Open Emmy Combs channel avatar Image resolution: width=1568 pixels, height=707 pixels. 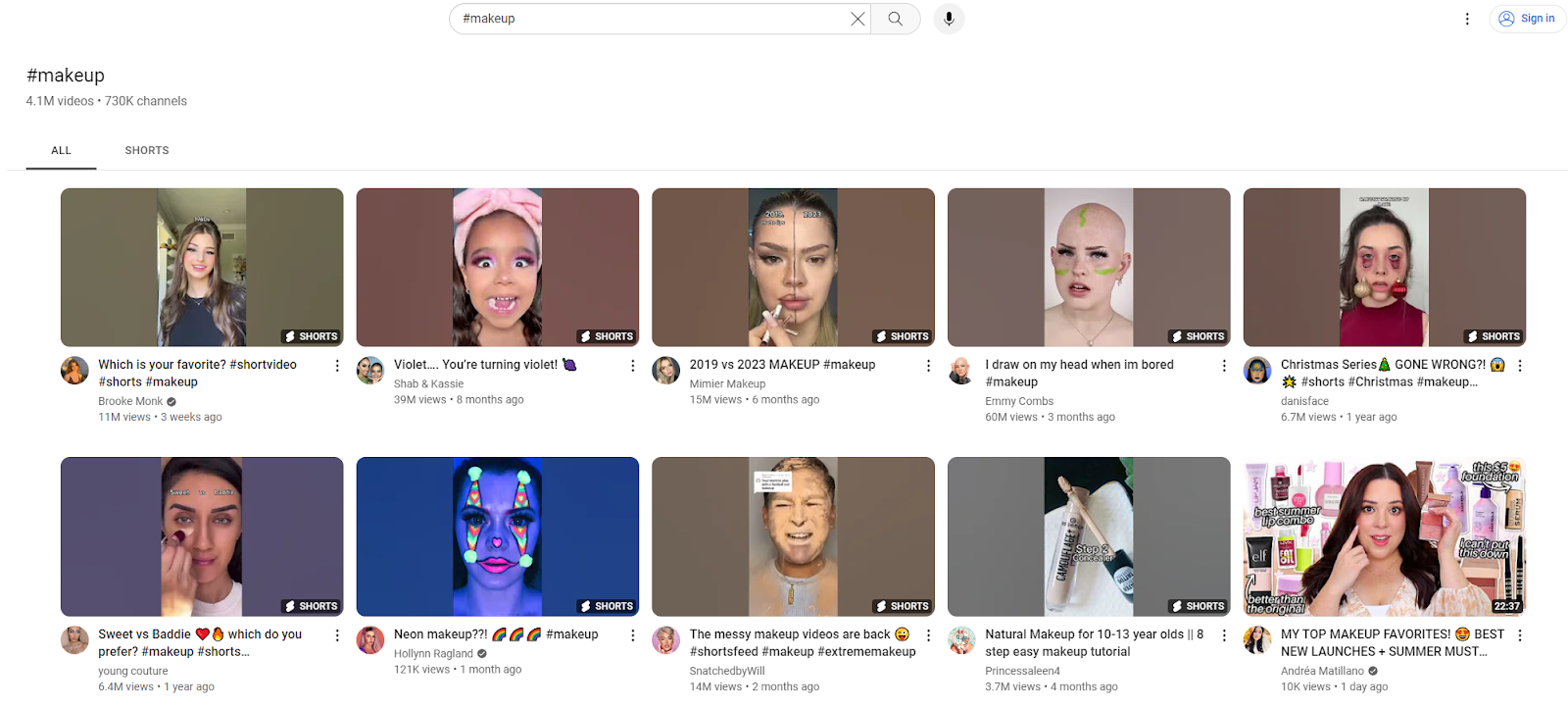coord(961,371)
